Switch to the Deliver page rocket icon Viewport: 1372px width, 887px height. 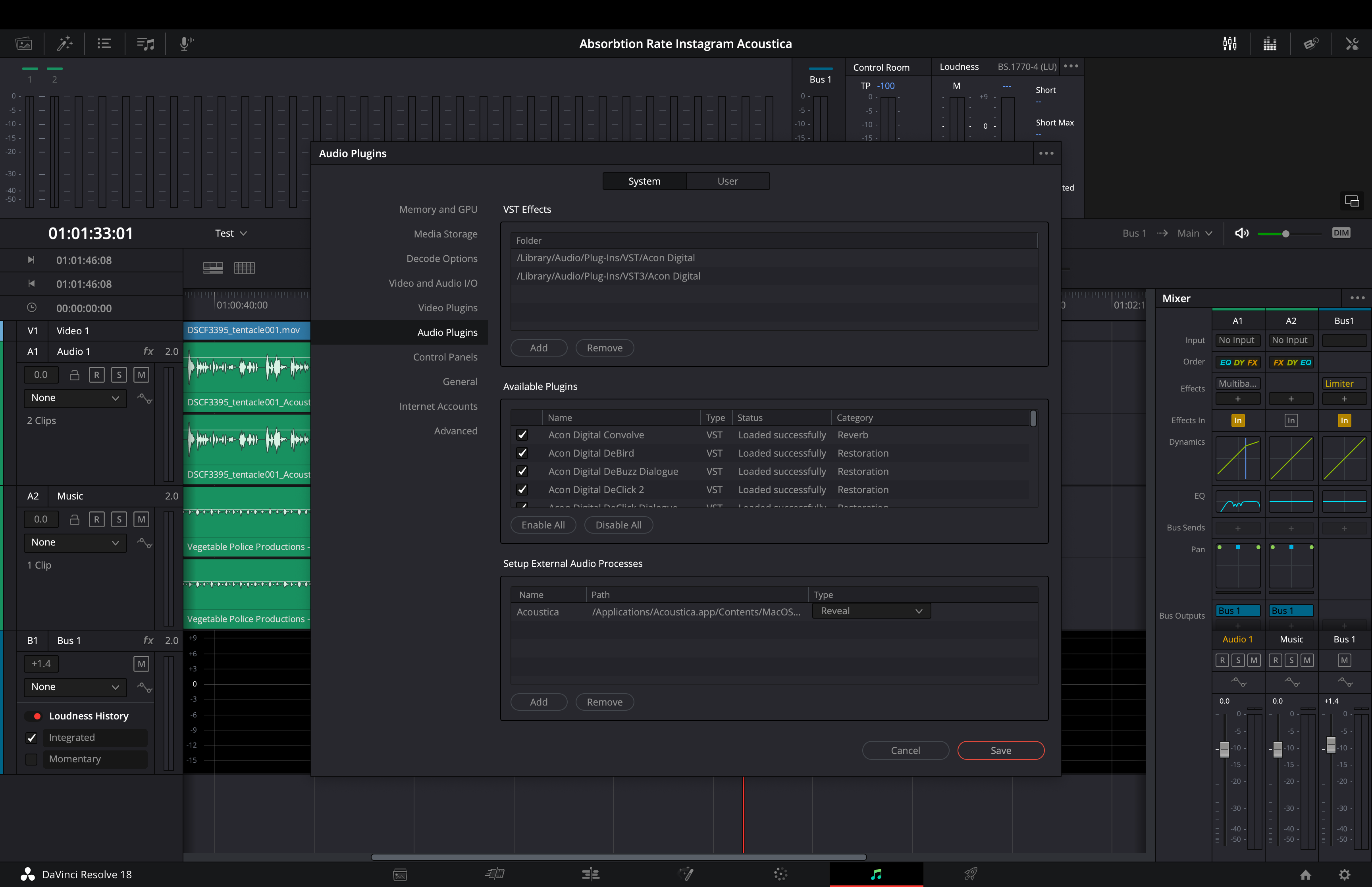click(x=971, y=874)
